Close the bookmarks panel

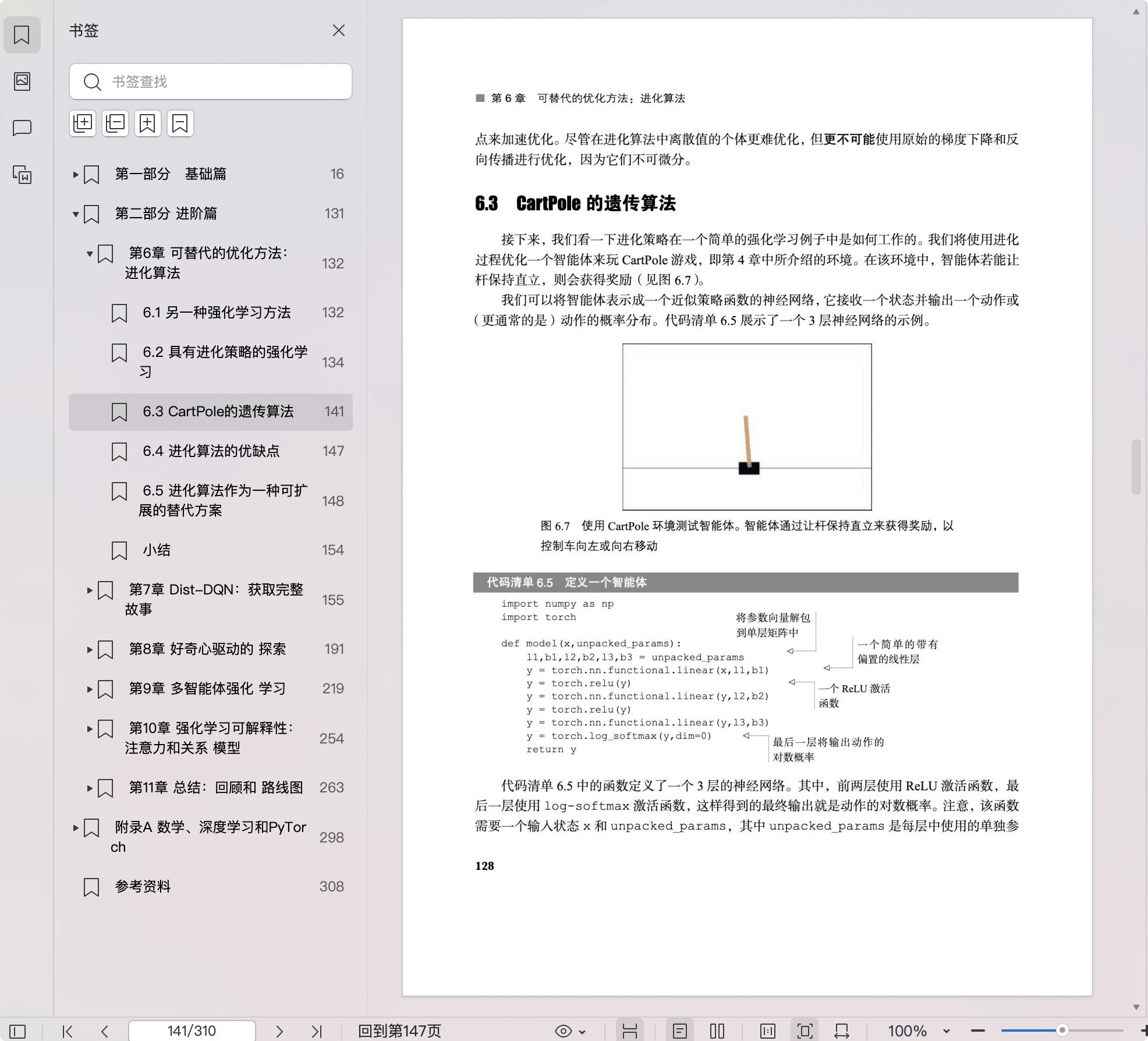(x=339, y=30)
